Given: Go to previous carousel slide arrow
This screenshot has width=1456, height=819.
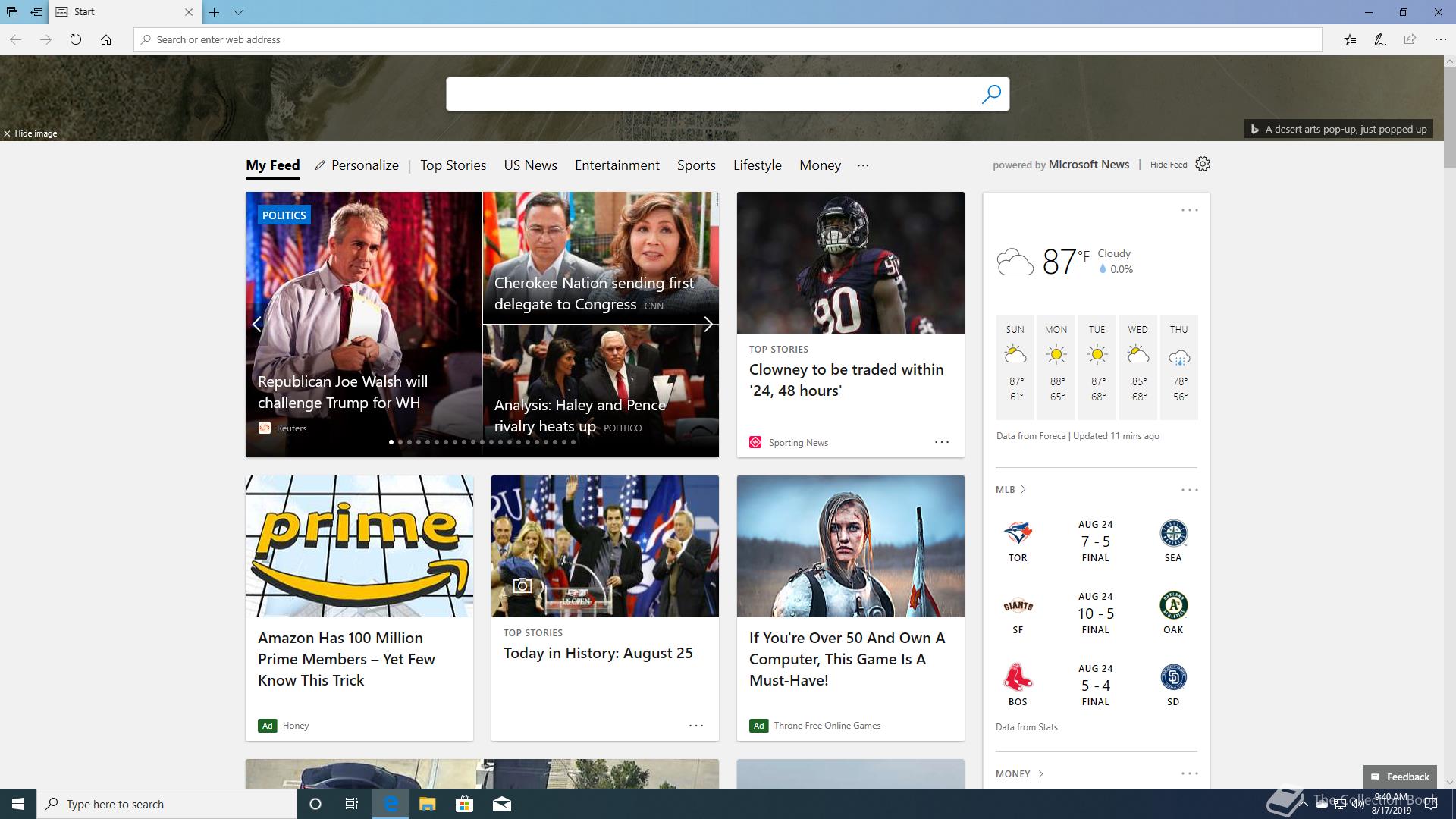Looking at the screenshot, I should (x=257, y=324).
